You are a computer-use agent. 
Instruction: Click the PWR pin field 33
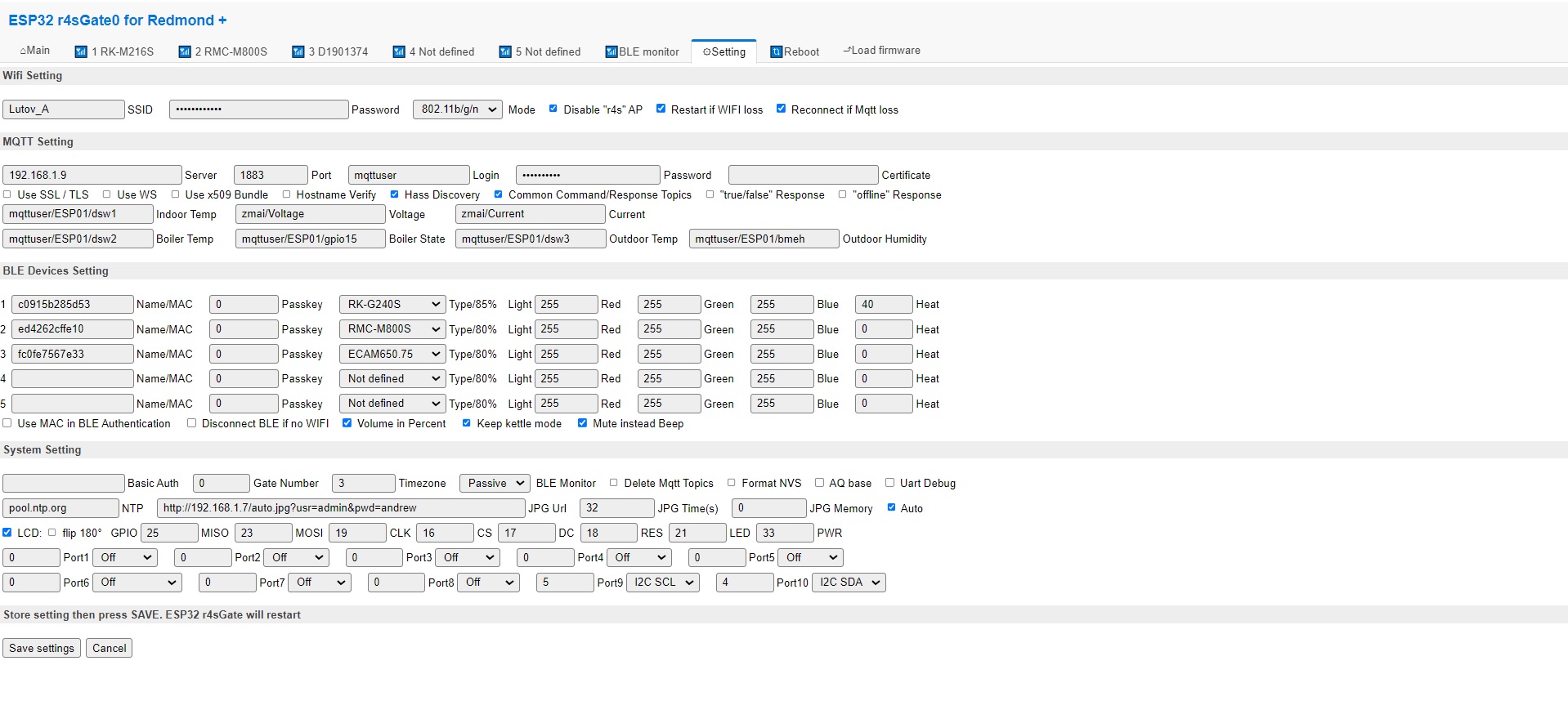[785, 533]
